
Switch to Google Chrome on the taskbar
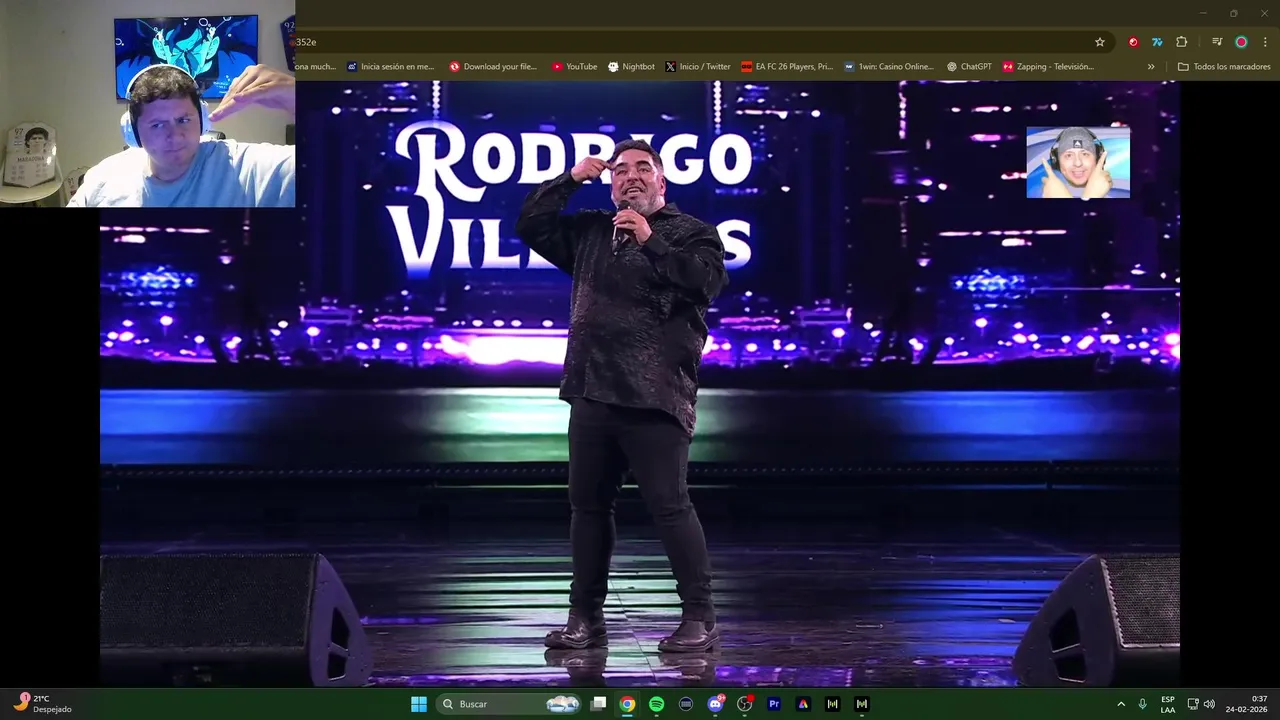coord(627,704)
